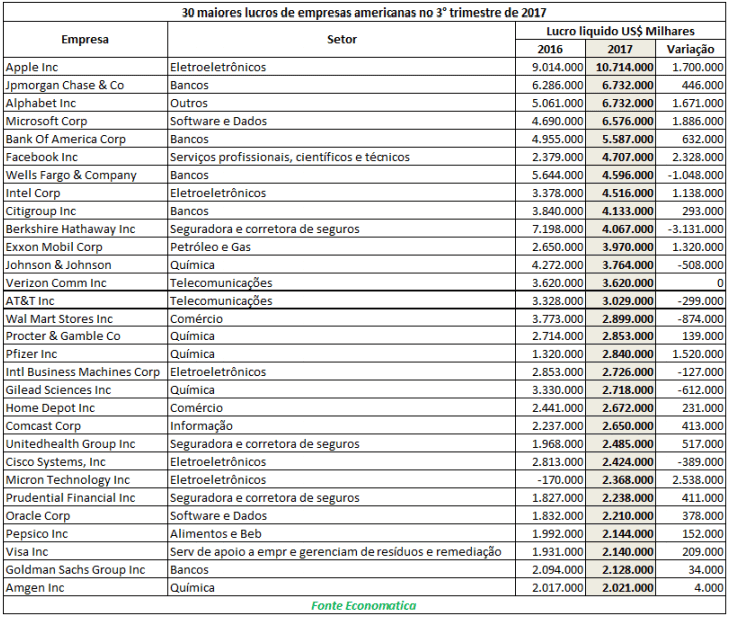Screen dimensions: 729x617
Task: Click the 'Alimentos e Beb' sector cell
Action: [342, 534]
